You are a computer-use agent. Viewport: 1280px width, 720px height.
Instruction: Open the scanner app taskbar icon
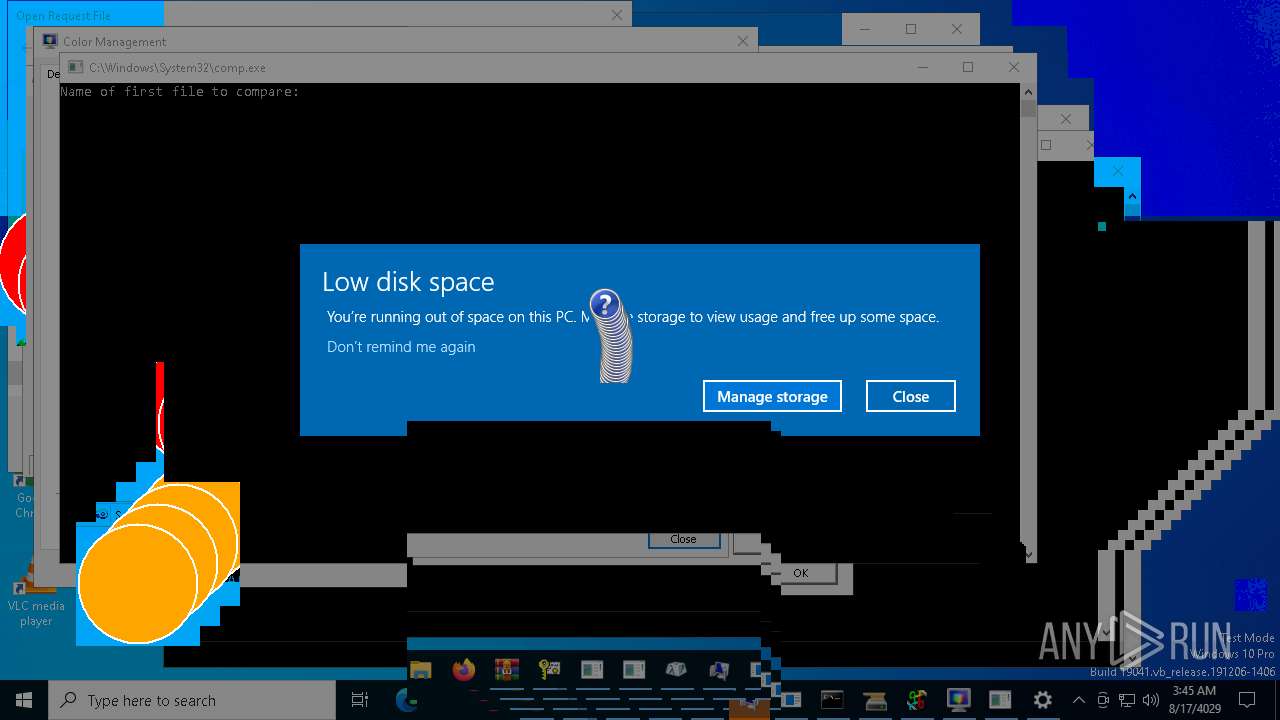coord(874,700)
